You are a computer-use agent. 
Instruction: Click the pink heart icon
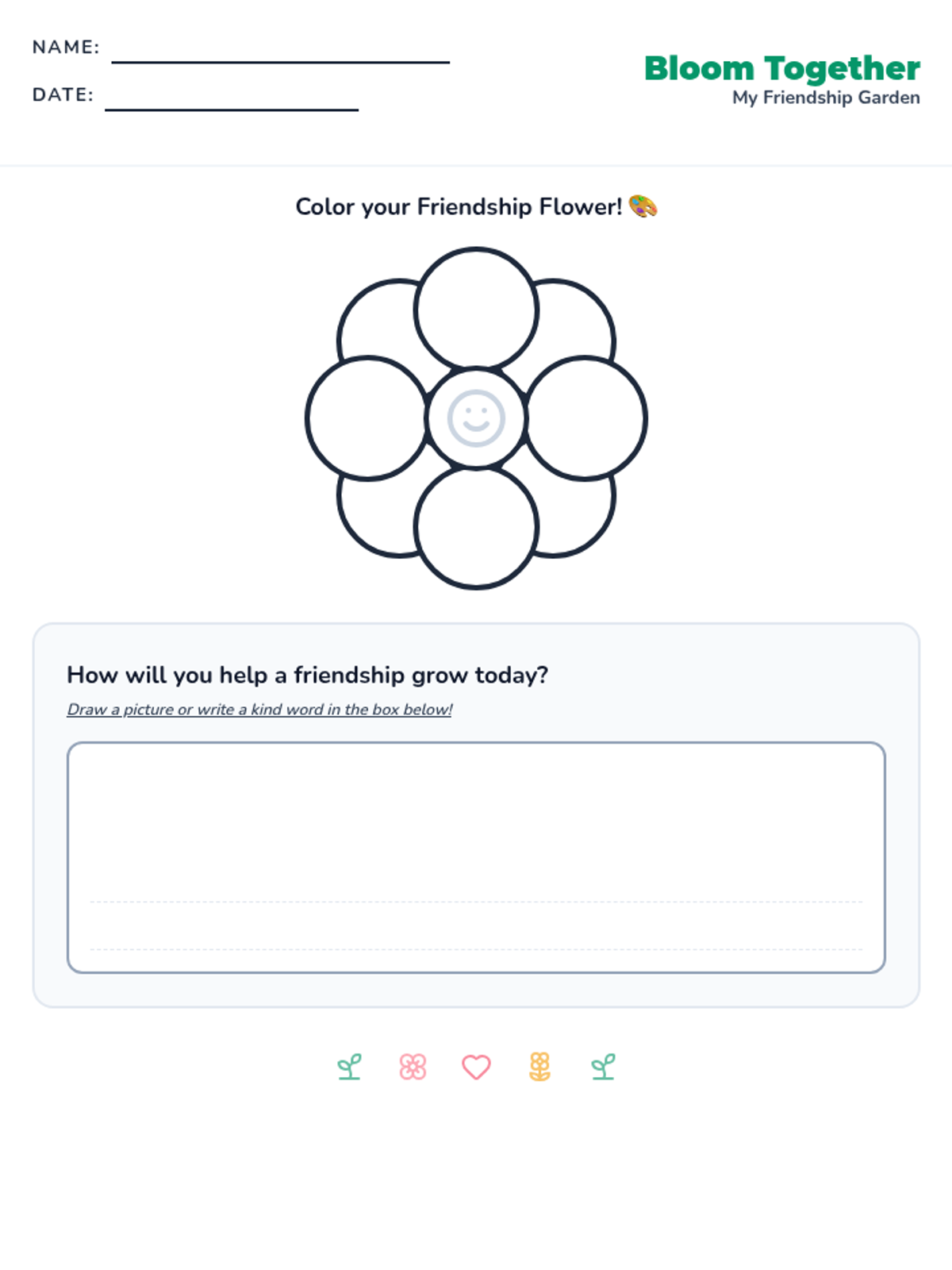(x=476, y=1067)
